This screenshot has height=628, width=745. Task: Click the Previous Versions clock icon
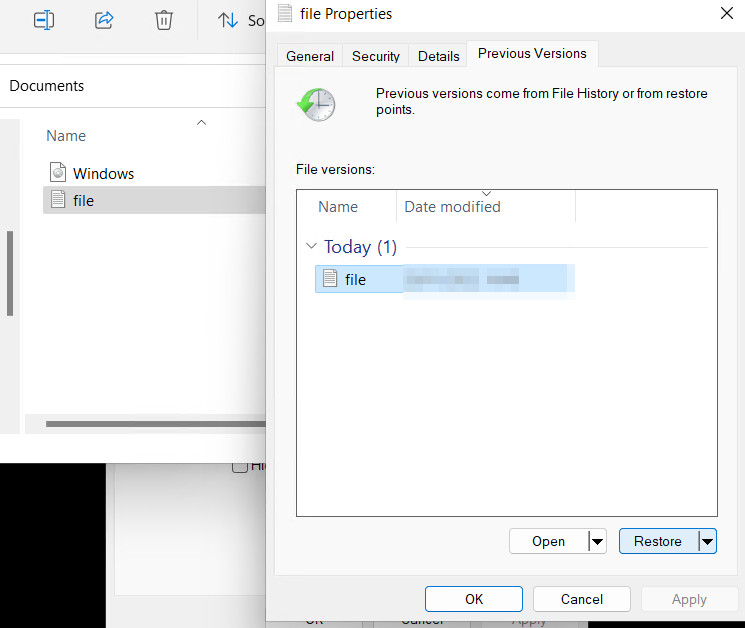click(316, 103)
